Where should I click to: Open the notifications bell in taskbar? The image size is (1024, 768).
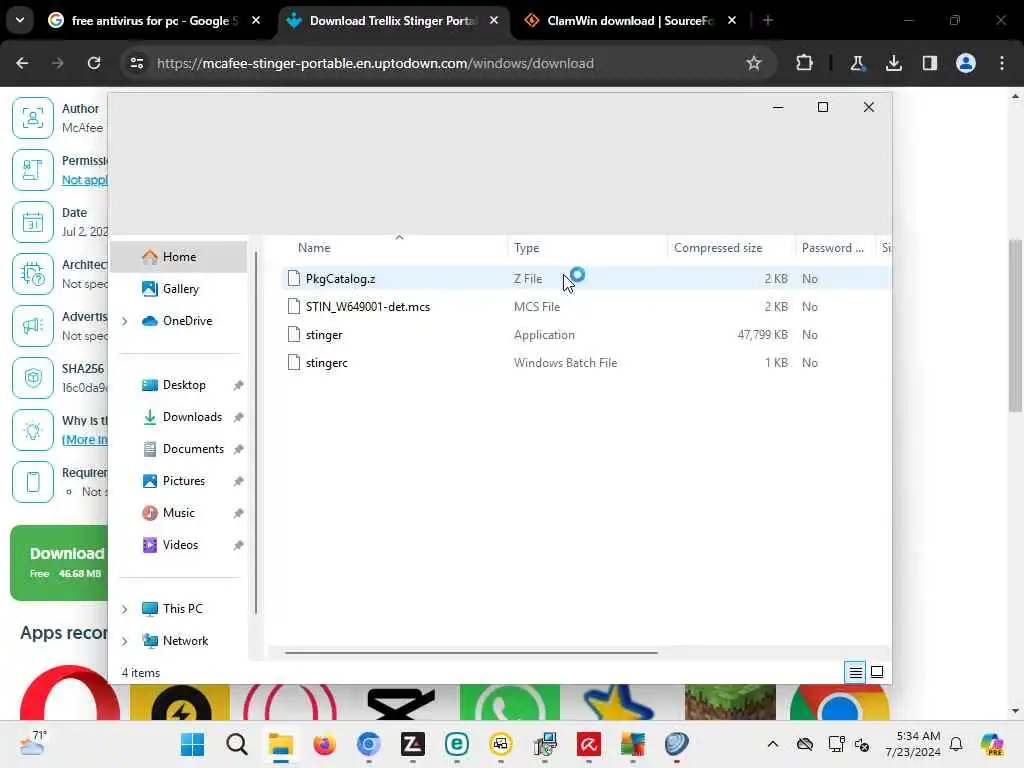click(956, 744)
